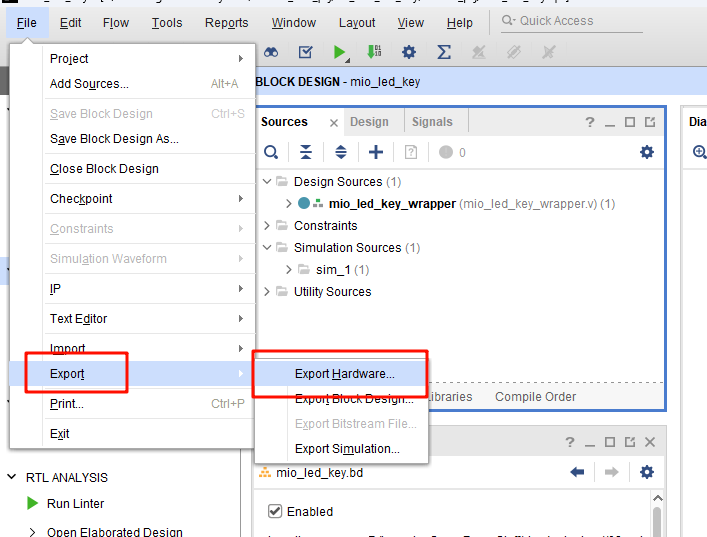
Task: Open the Layout menu
Action: tap(357, 23)
